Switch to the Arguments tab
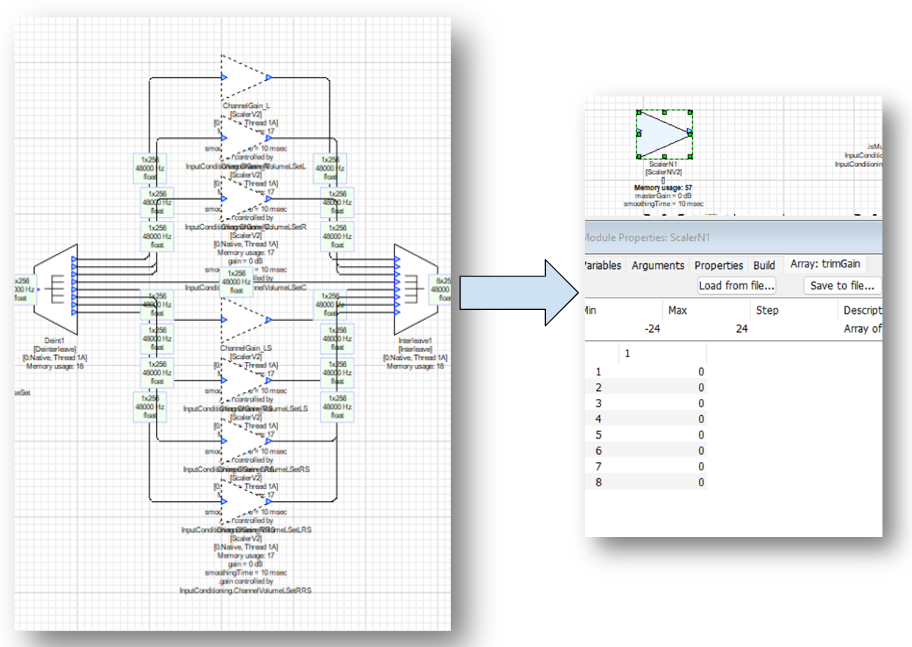Image resolution: width=912 pixels, height=647 pixels. pyautogui.click(x=658, y=265)
